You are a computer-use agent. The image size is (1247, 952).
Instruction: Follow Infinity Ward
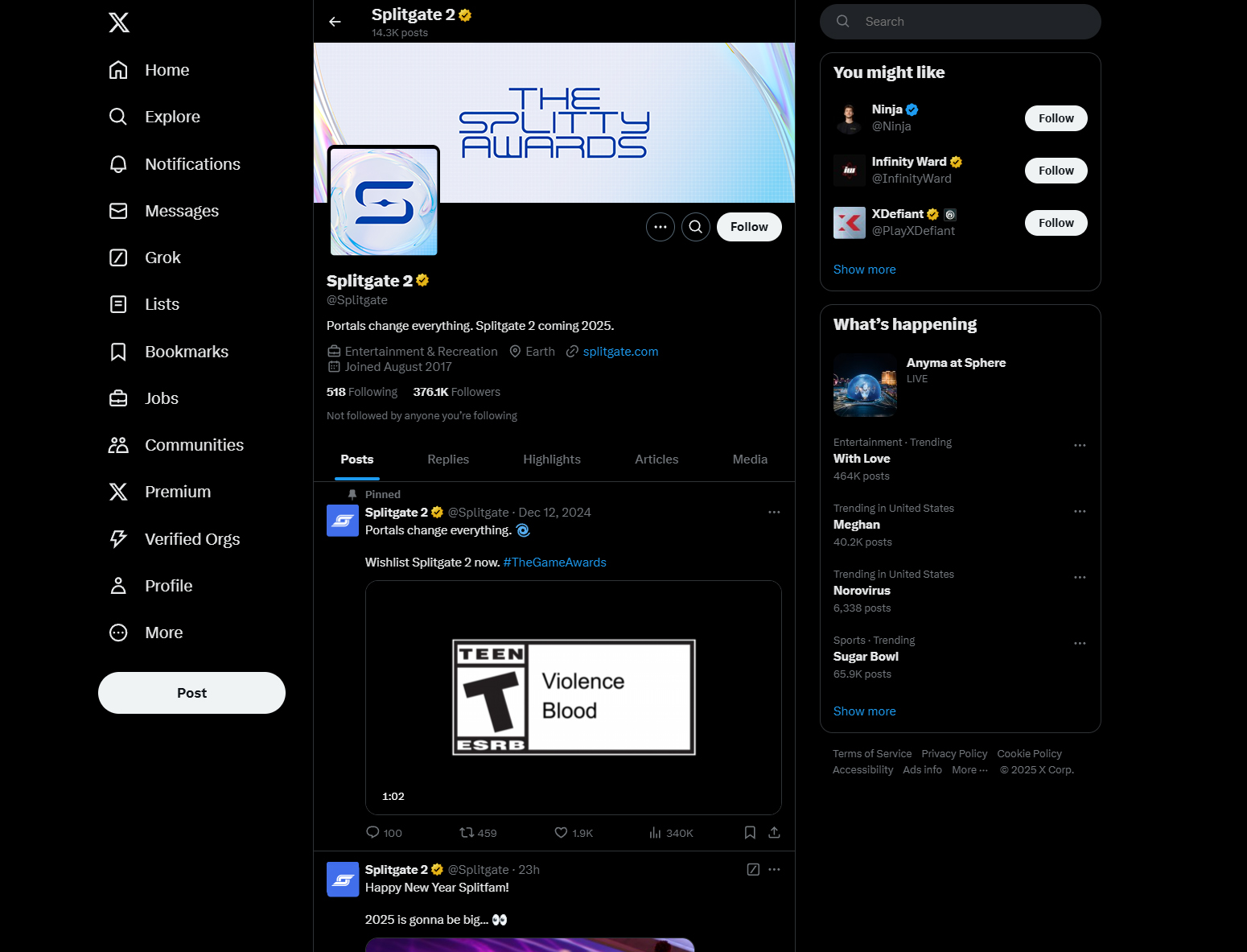pos(1056,171)
